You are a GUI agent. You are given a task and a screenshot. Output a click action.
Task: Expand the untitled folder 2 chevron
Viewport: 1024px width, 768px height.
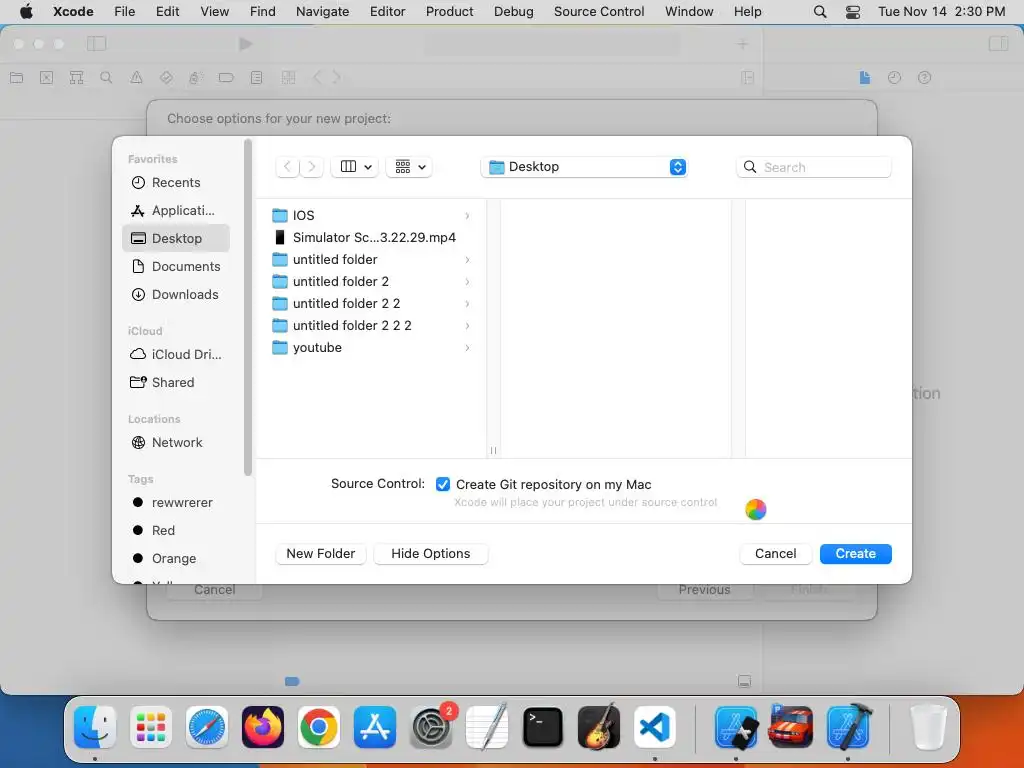click(468, 281)
